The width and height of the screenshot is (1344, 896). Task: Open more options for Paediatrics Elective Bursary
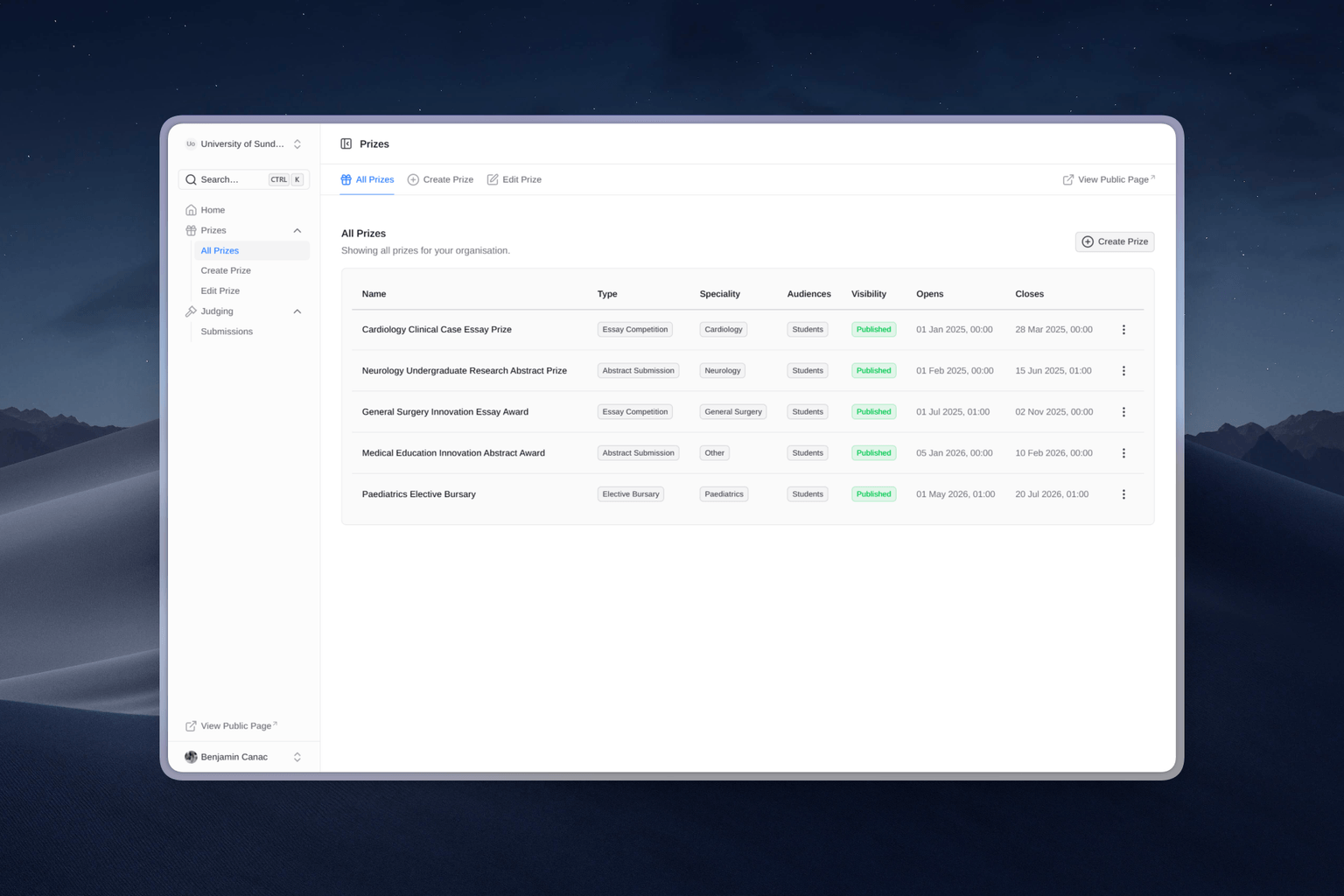(x=1123, y=494)
